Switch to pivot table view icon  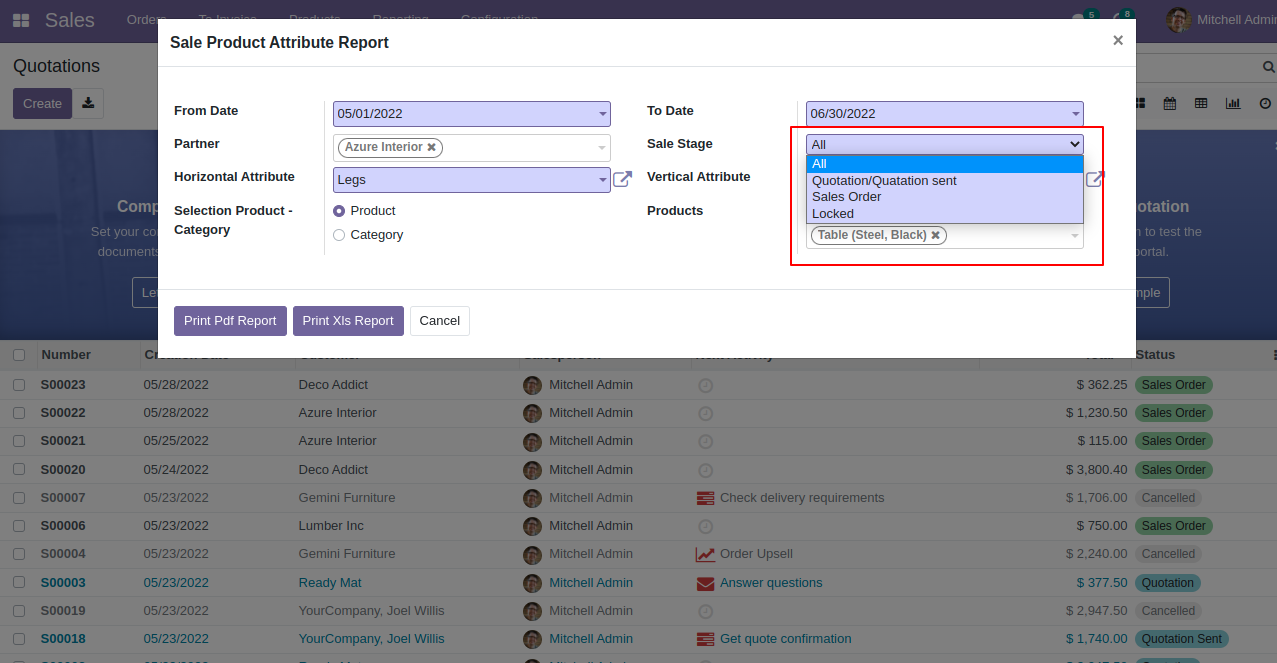tap(1201, 103)
